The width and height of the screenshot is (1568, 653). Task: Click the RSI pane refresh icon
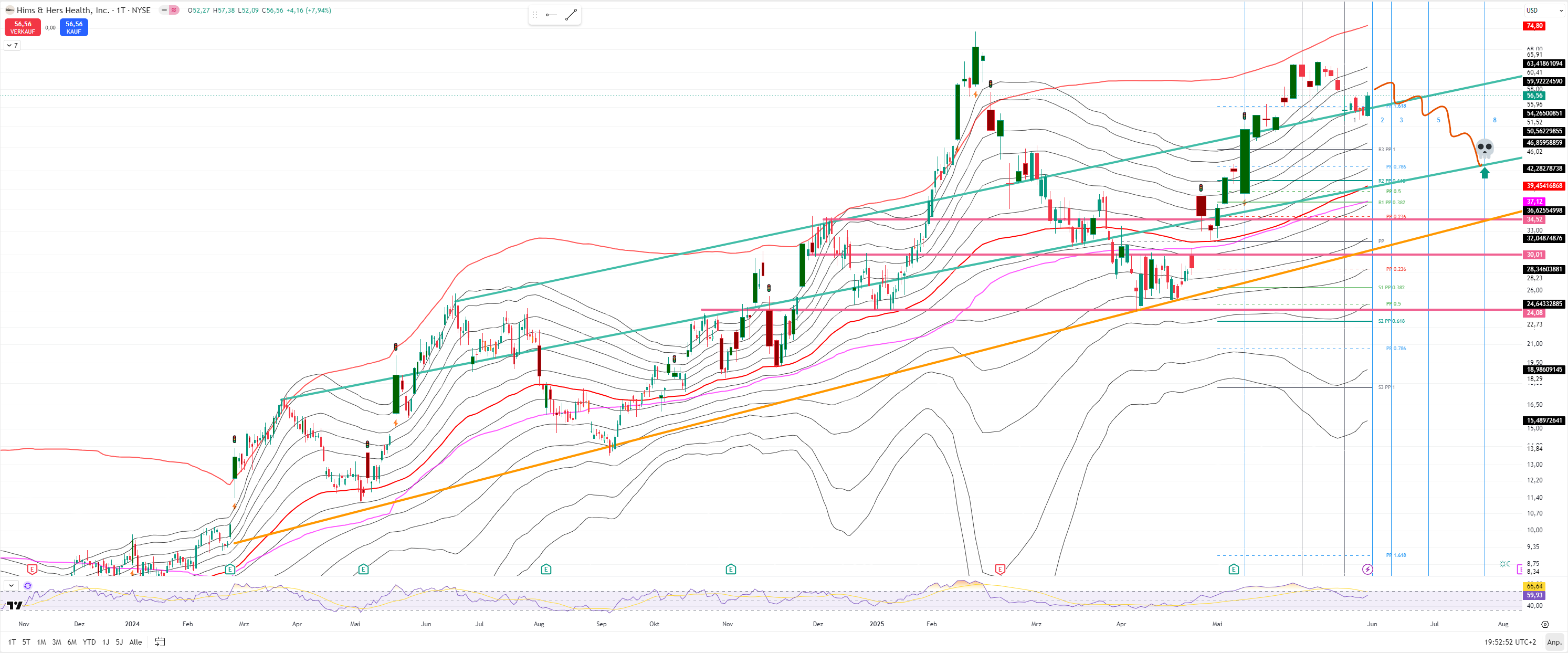pyautogui.click(x=27, y=585)
